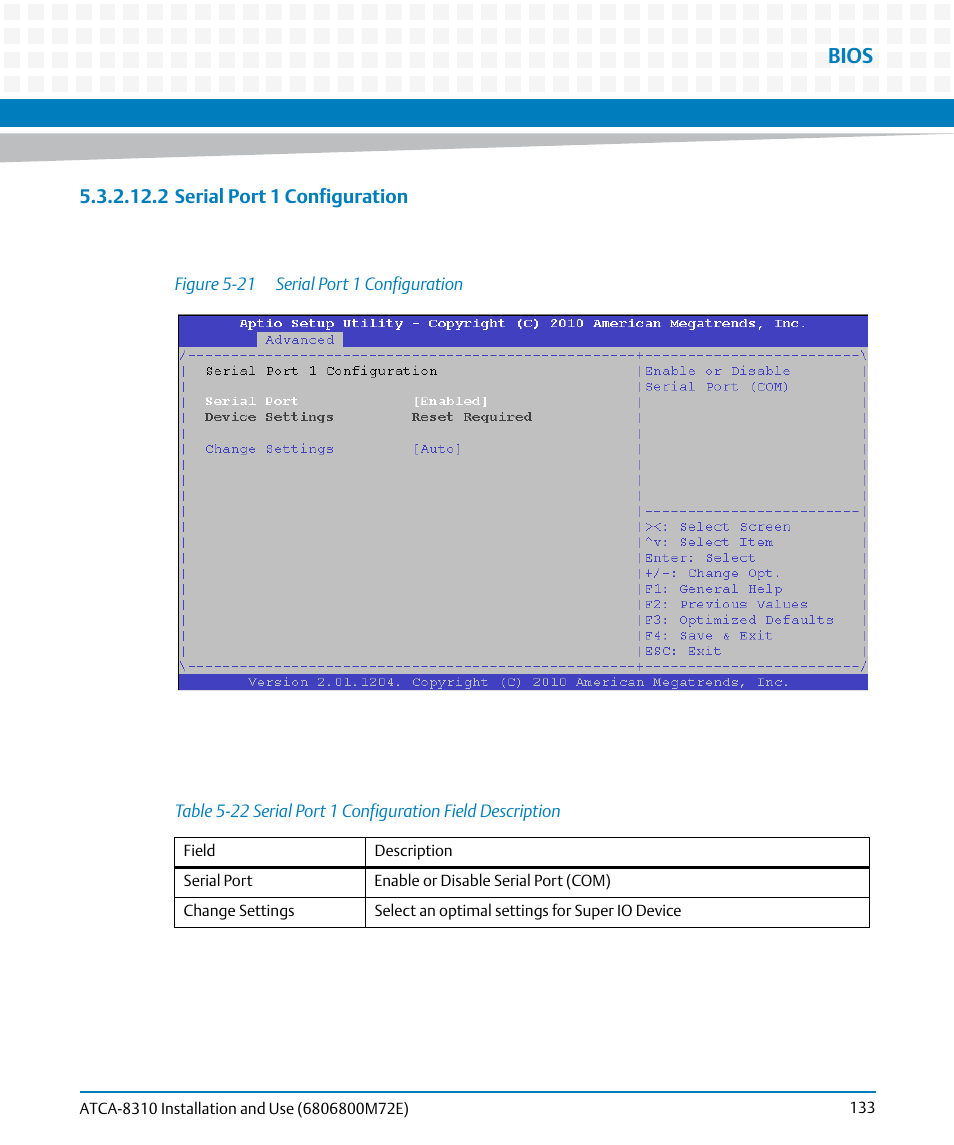
Task: Click the 'Enable or Disable' help text
Action: coord(717,371)
